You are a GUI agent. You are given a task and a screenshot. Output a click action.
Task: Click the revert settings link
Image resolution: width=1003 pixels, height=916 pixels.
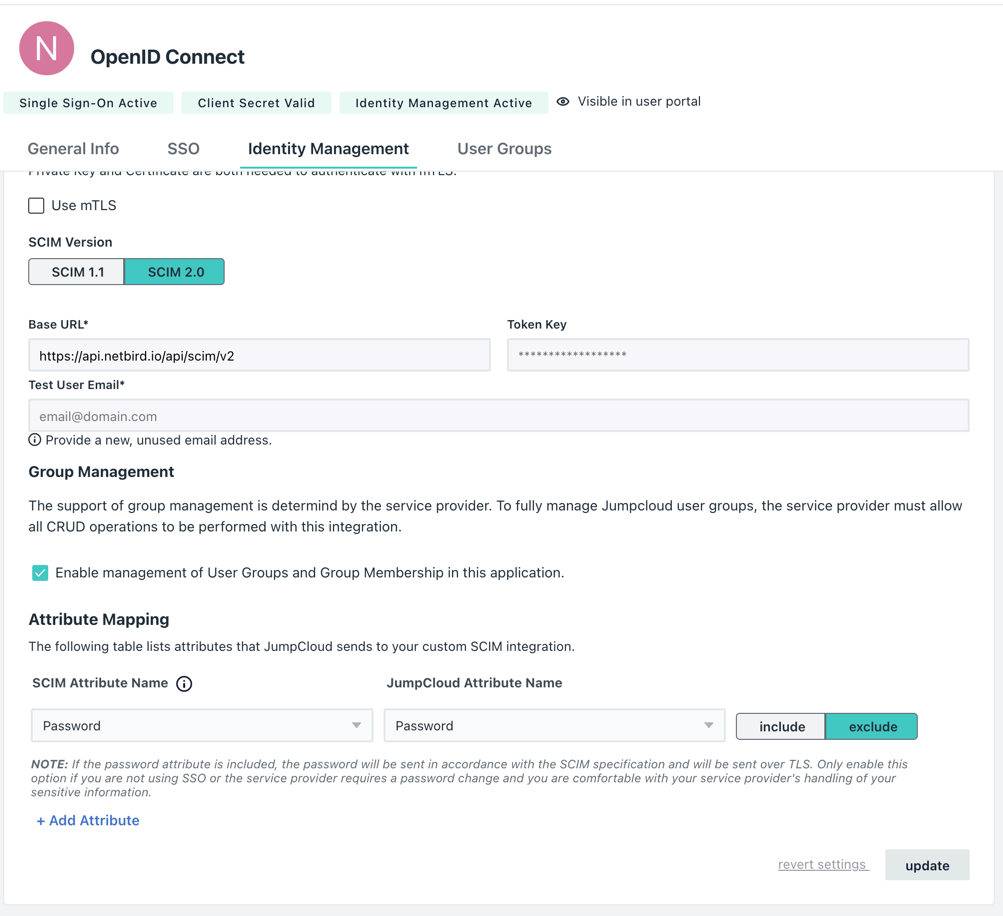[822, 864]
